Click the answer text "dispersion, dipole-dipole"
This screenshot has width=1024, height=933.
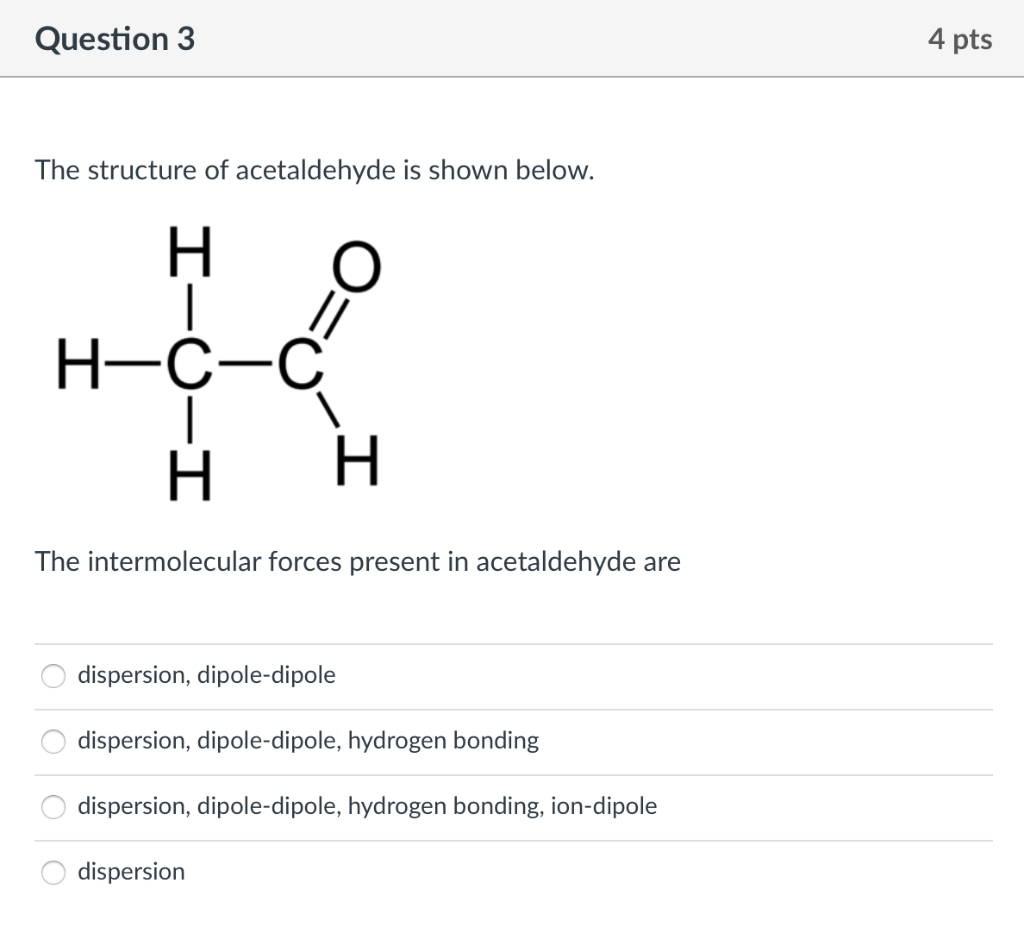coord(206,675)
